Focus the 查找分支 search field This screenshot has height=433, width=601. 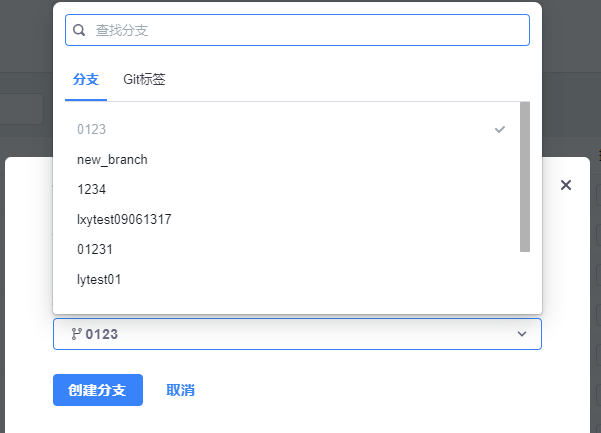pyautogui.click(x=300, y=30)
